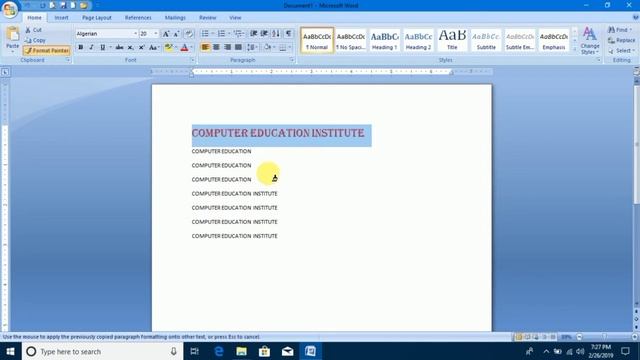This screenshot has width=640, height=360.
Task: Select Center alignment
Action: 216,47
